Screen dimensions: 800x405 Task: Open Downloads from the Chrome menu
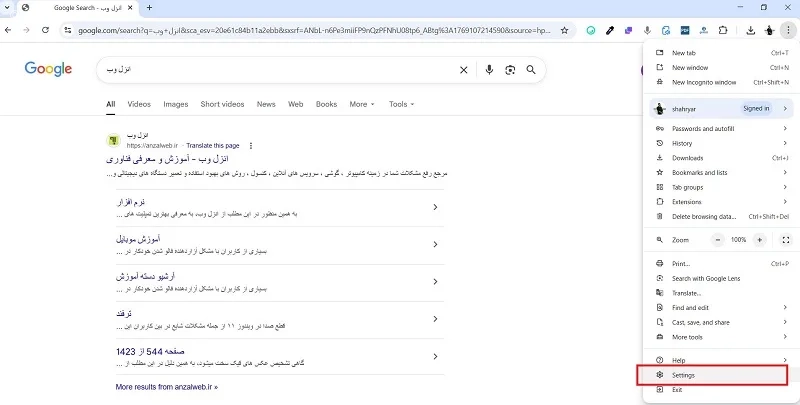point(721,158)
